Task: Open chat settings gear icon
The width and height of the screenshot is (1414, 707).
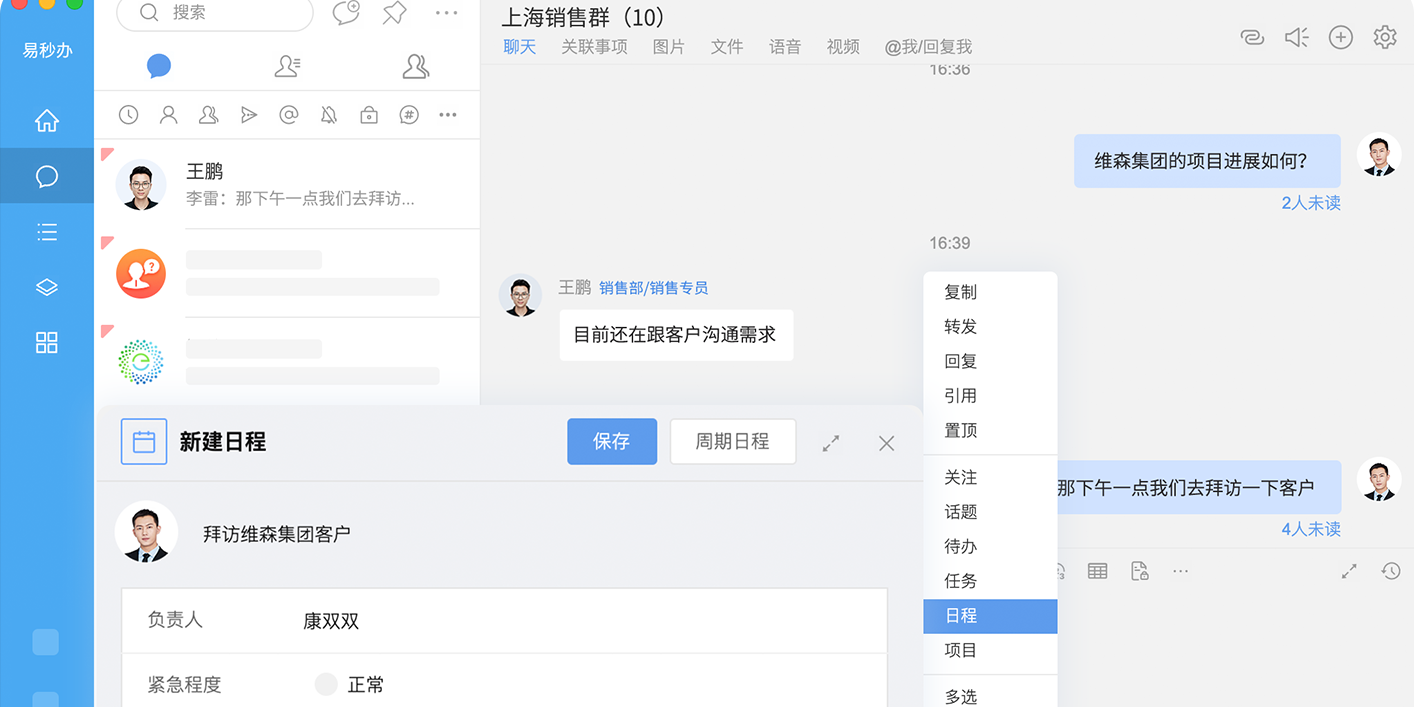Action: coord(1384,38)
